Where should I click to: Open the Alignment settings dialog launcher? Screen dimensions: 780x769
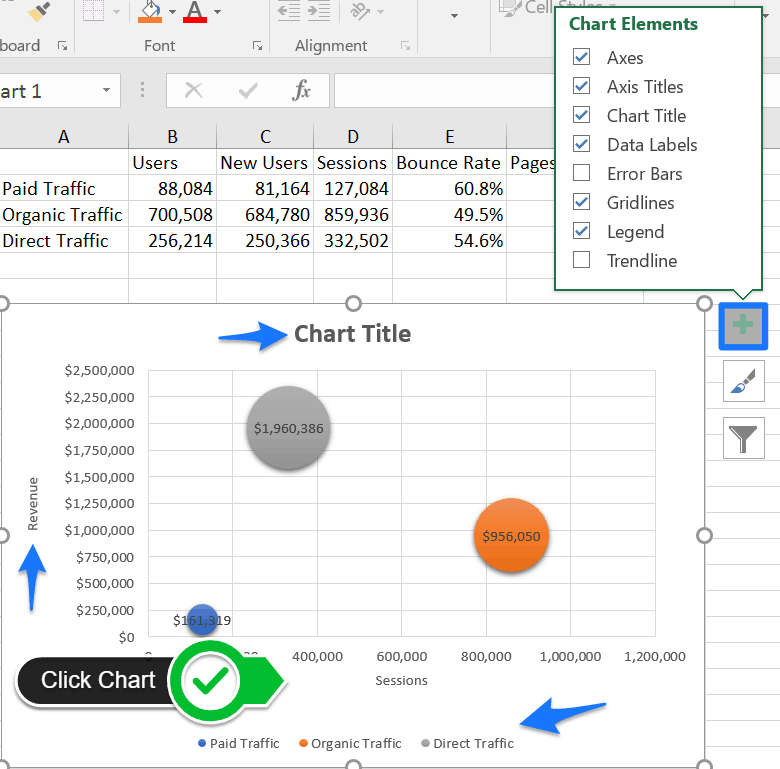coord(405,46)
